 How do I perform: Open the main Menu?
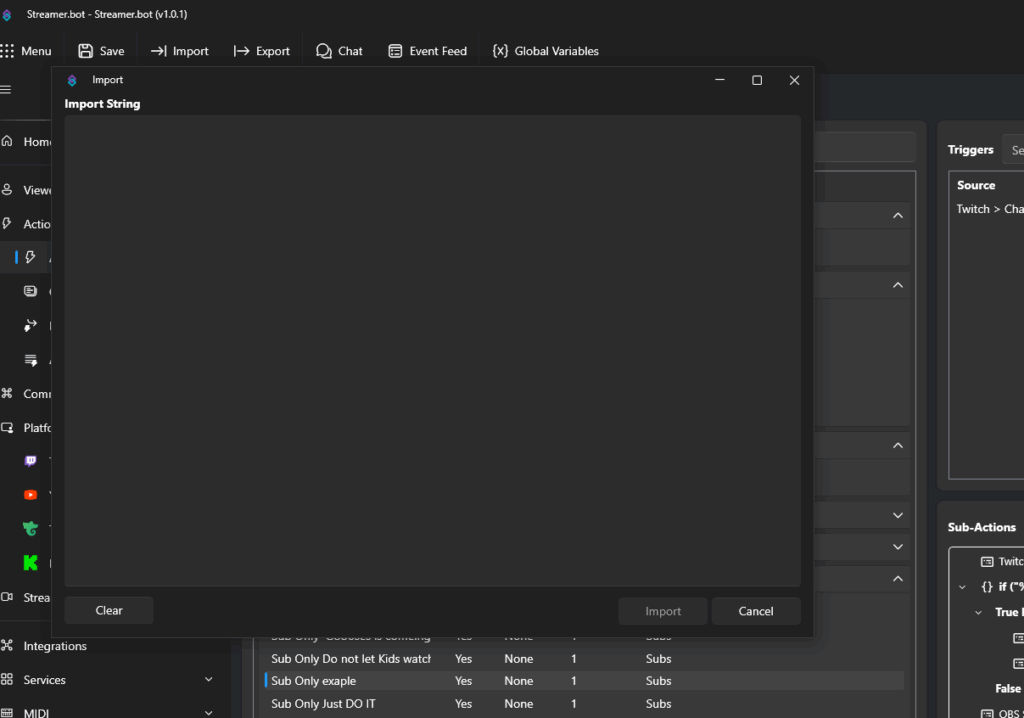point(26,51)
